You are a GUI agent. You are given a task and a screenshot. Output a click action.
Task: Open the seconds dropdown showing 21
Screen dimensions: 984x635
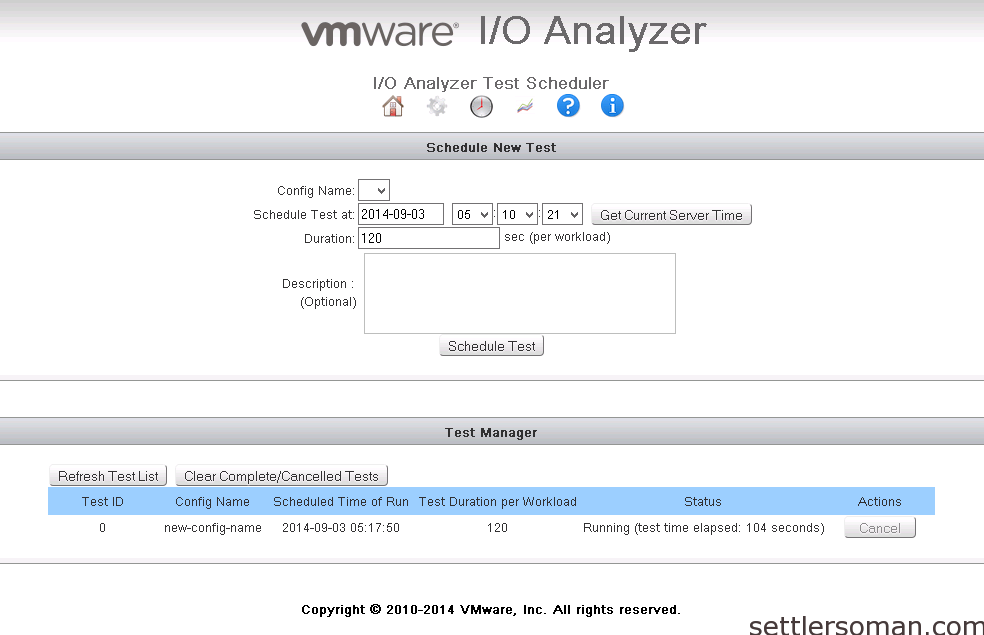pyautogui.click(x=562, y=215)
